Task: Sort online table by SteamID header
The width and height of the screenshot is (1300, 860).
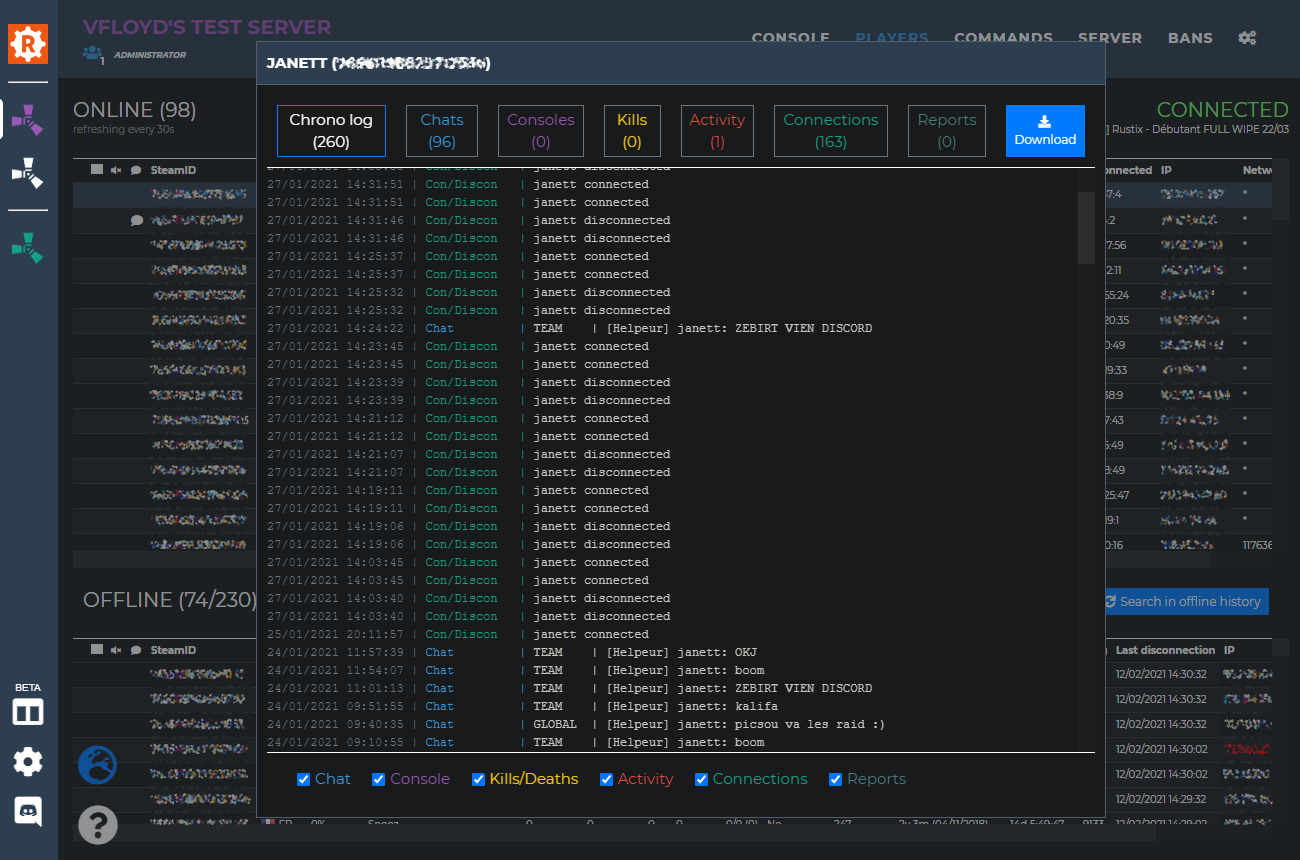Action: click(x=173, y=170)
